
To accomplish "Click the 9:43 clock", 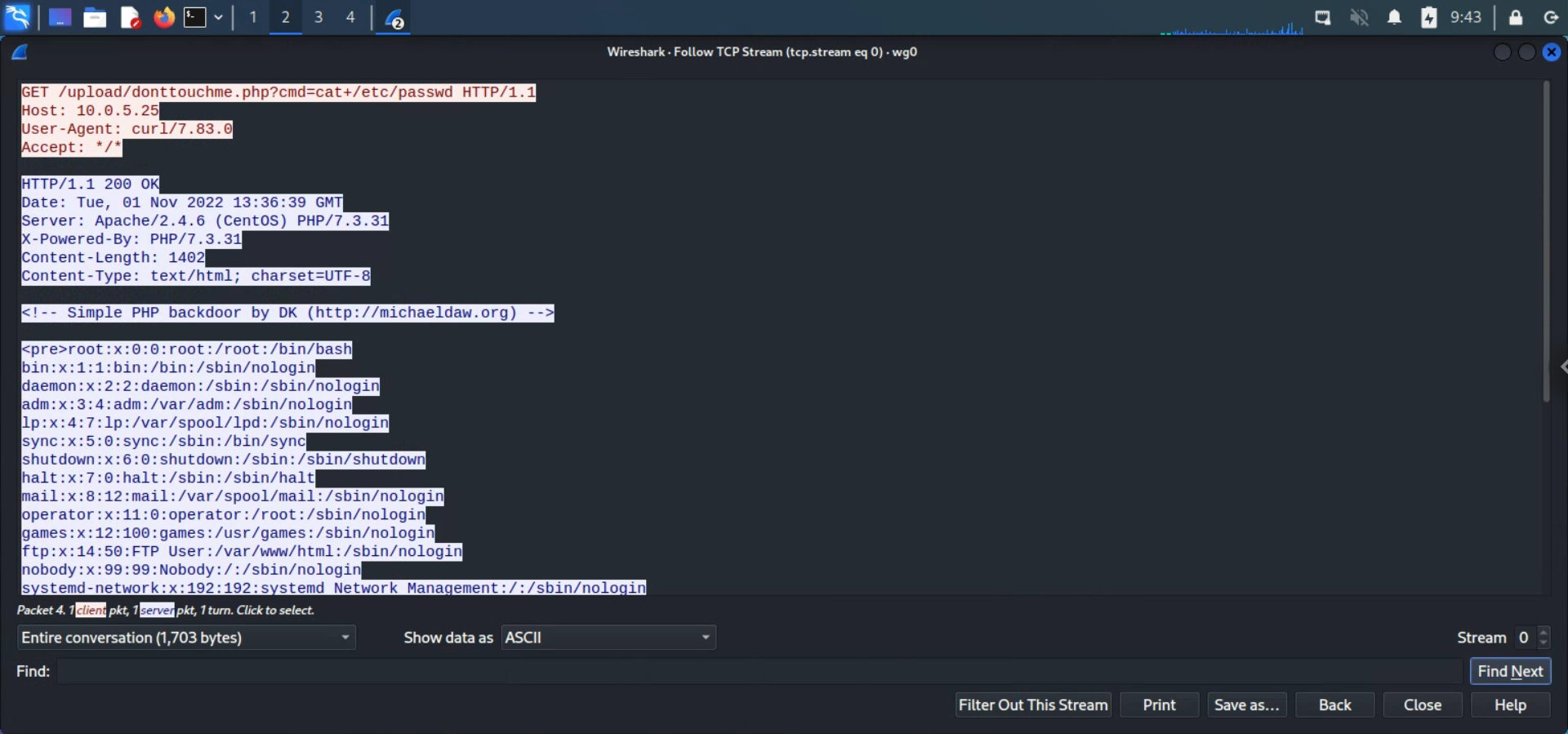I will 1466,17.
